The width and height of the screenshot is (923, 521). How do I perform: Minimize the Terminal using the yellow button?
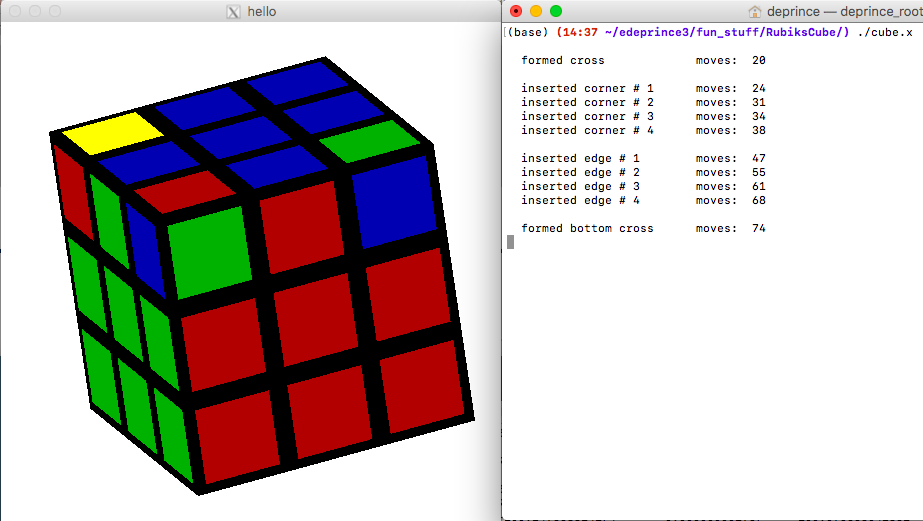tap(536, 11)
